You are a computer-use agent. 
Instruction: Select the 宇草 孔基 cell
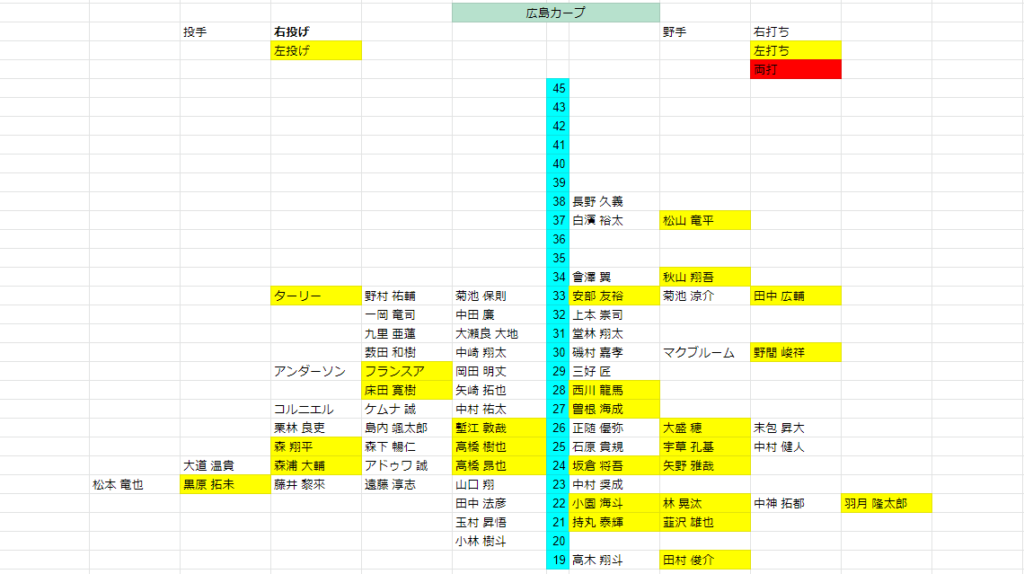(x=705, y=447)
